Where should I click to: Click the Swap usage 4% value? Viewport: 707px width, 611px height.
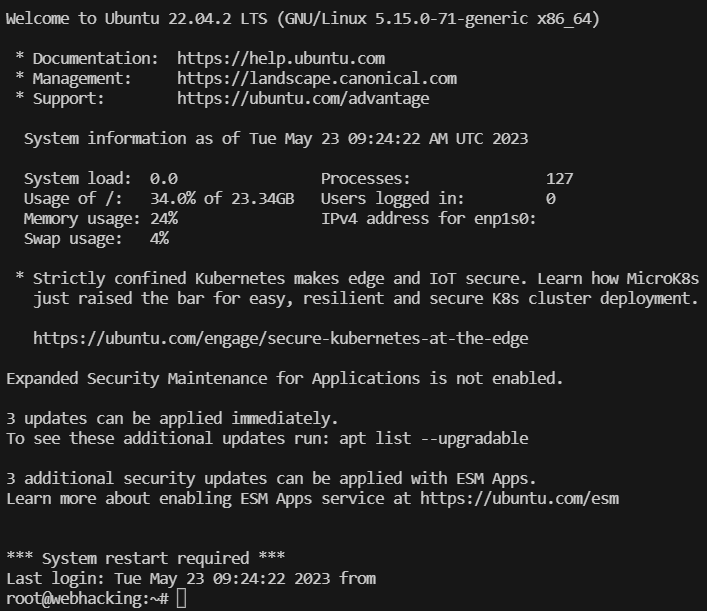(x=159, y=239)
